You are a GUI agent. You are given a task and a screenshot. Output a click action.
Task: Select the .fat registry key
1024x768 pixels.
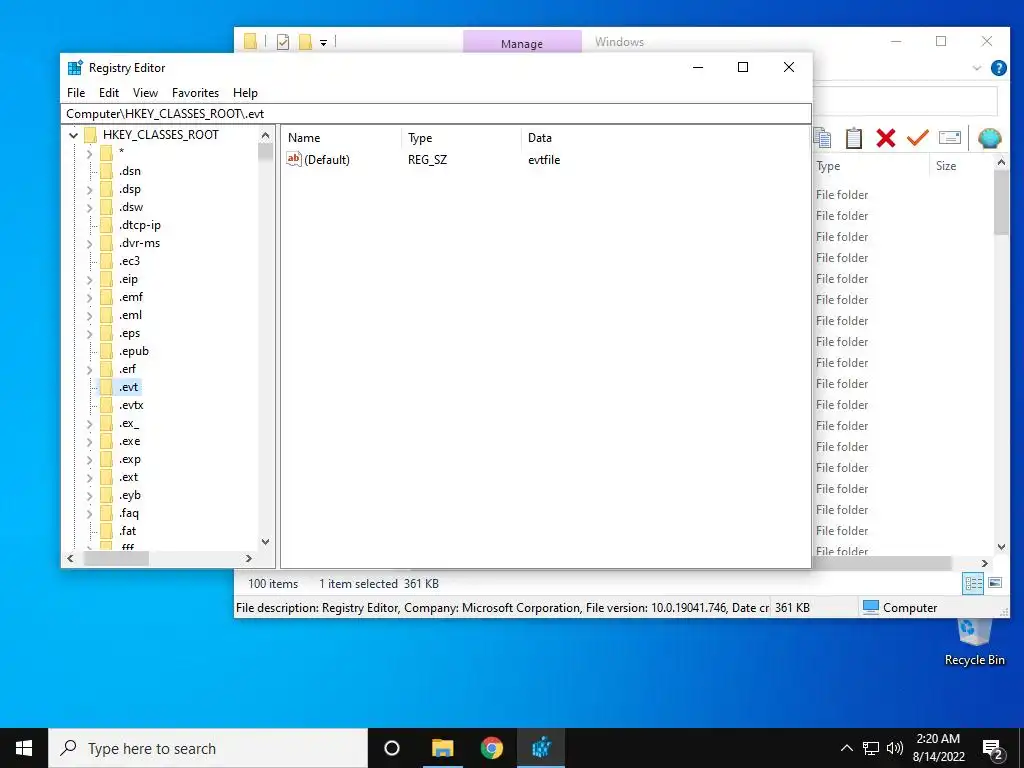(x=127, y=532)
